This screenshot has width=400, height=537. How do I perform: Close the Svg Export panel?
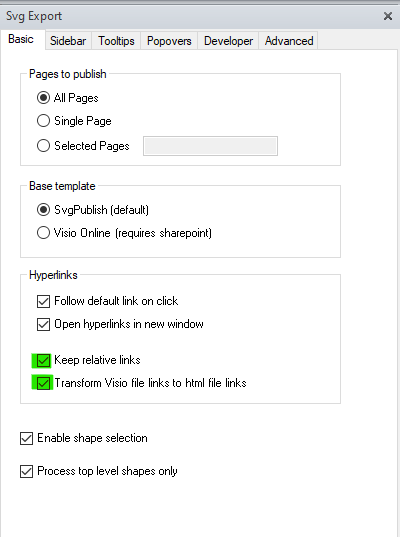[388, 16]
